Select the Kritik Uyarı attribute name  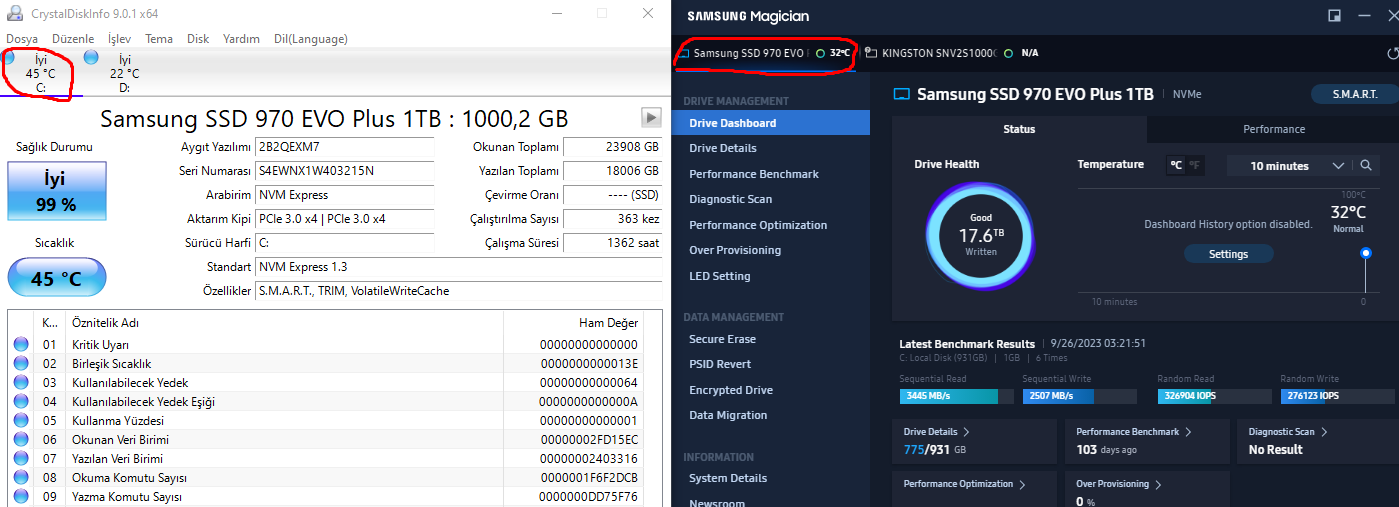[100, 345]
